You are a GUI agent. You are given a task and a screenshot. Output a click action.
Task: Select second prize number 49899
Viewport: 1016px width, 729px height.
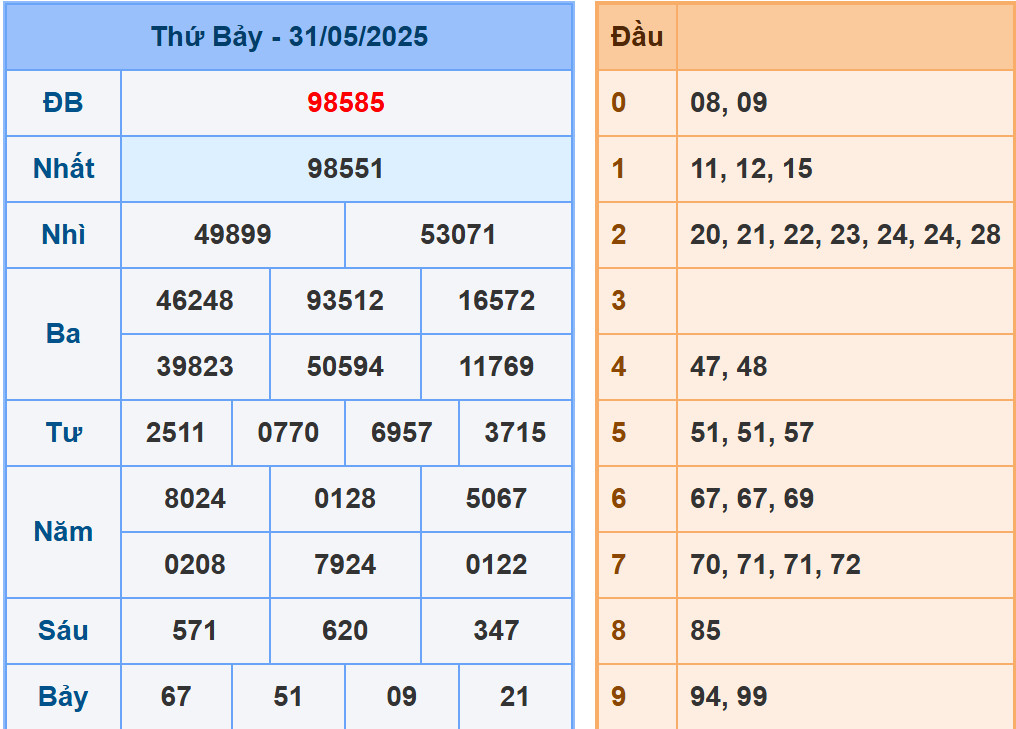233,235
